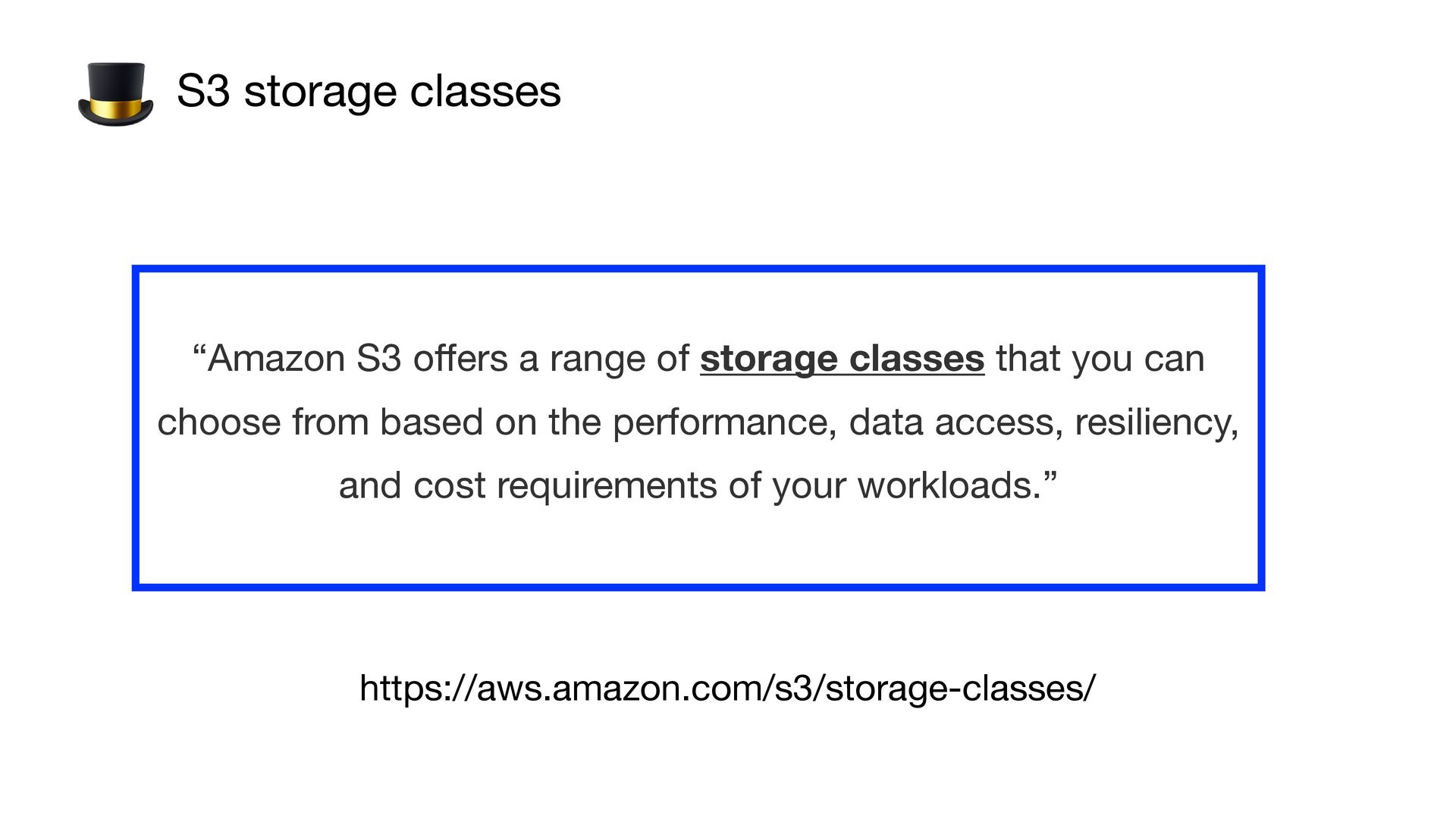Click the left edge of the blue border
The width and height of the screenshot is (1456, 819).
[136, 428]
